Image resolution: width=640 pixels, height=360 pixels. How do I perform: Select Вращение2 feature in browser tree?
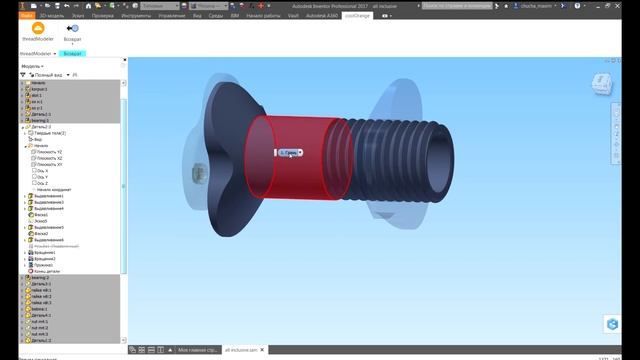coord(42,259)
